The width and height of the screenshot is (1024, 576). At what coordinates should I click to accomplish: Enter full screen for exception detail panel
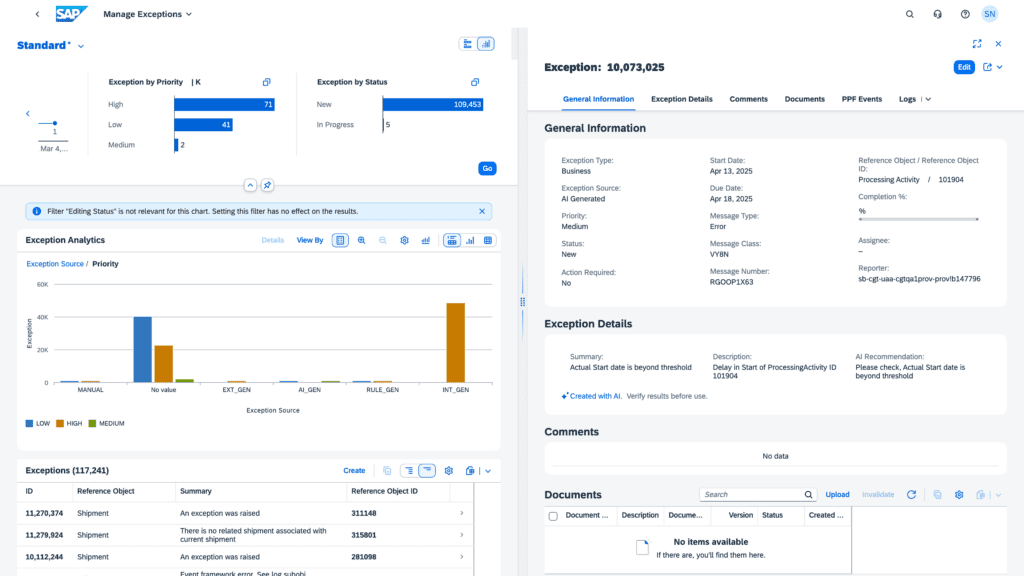[x=977, y=44]
